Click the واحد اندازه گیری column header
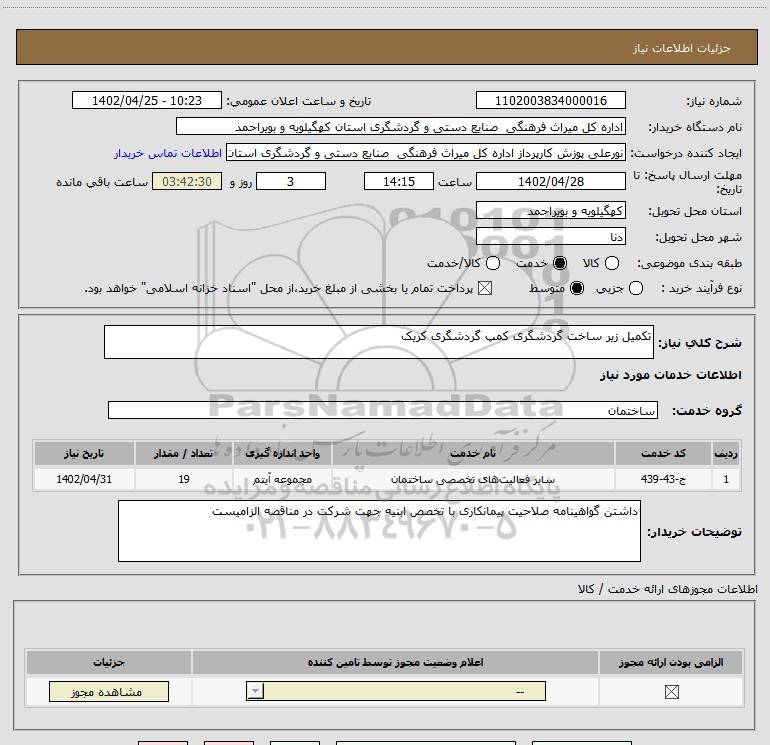770x745 pixels. coord(282,453)
